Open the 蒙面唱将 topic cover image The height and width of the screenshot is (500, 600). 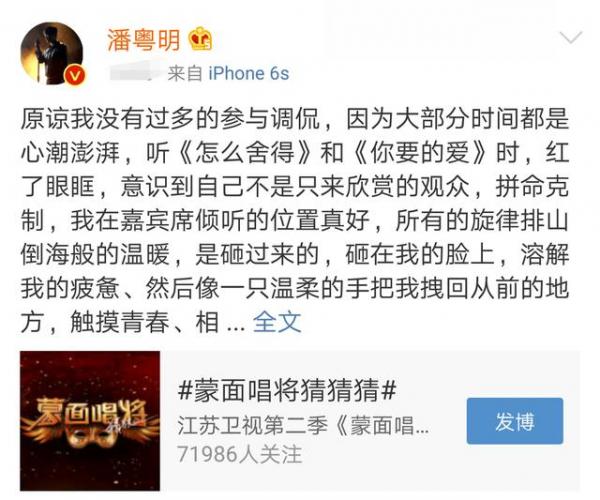pyautogui.click(x=90, y=420)
